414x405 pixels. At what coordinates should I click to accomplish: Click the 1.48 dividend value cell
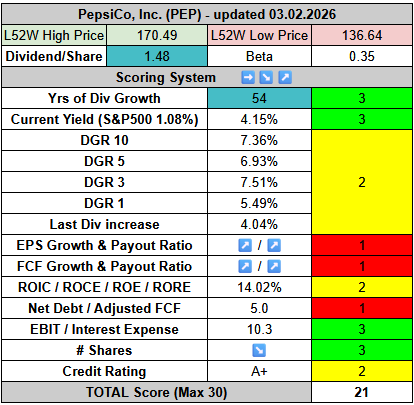coord(157,56)
